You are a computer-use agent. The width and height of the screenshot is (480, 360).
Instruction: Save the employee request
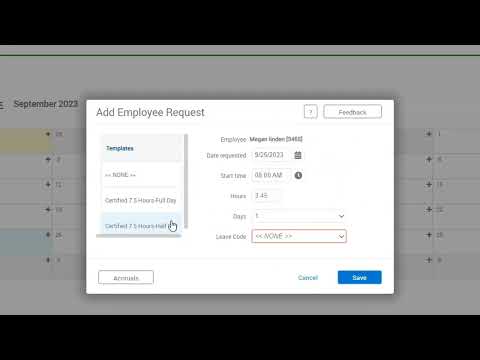[359, 277]
